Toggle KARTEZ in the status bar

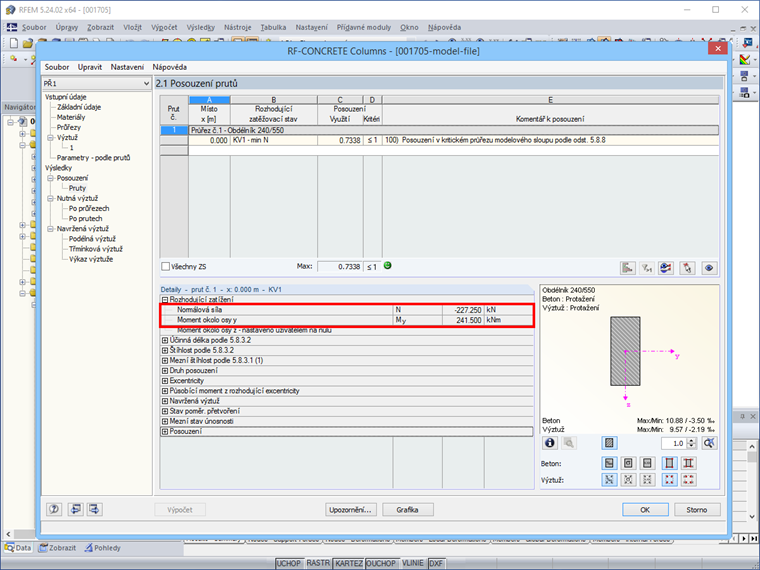349,563
